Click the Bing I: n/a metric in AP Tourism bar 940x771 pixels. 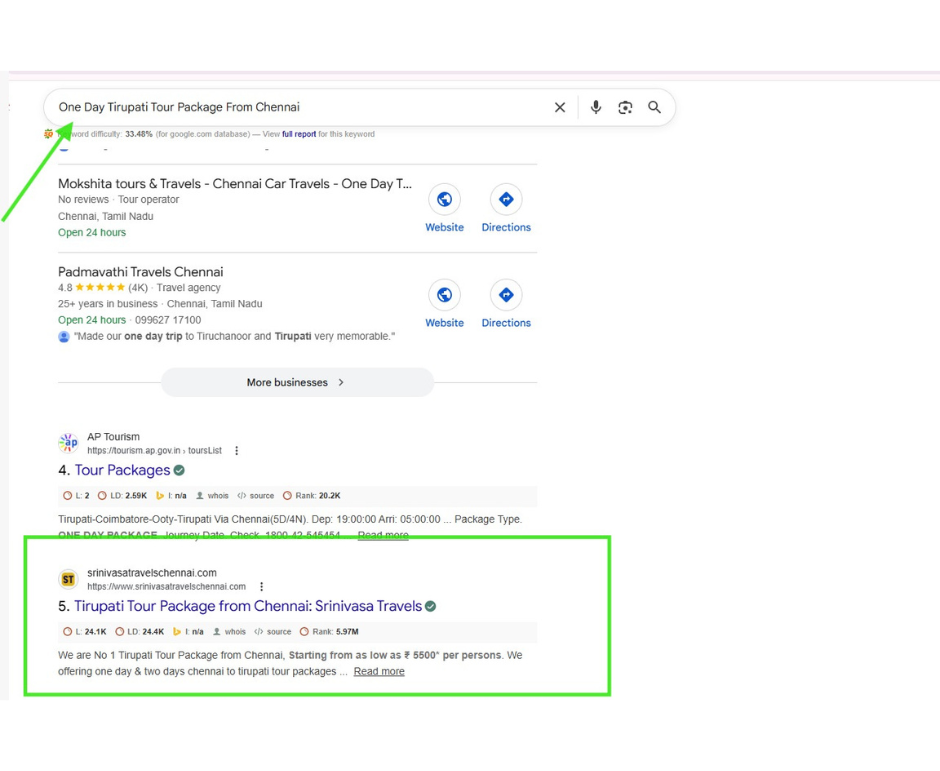pyautogui.click(x=171, y=496)
